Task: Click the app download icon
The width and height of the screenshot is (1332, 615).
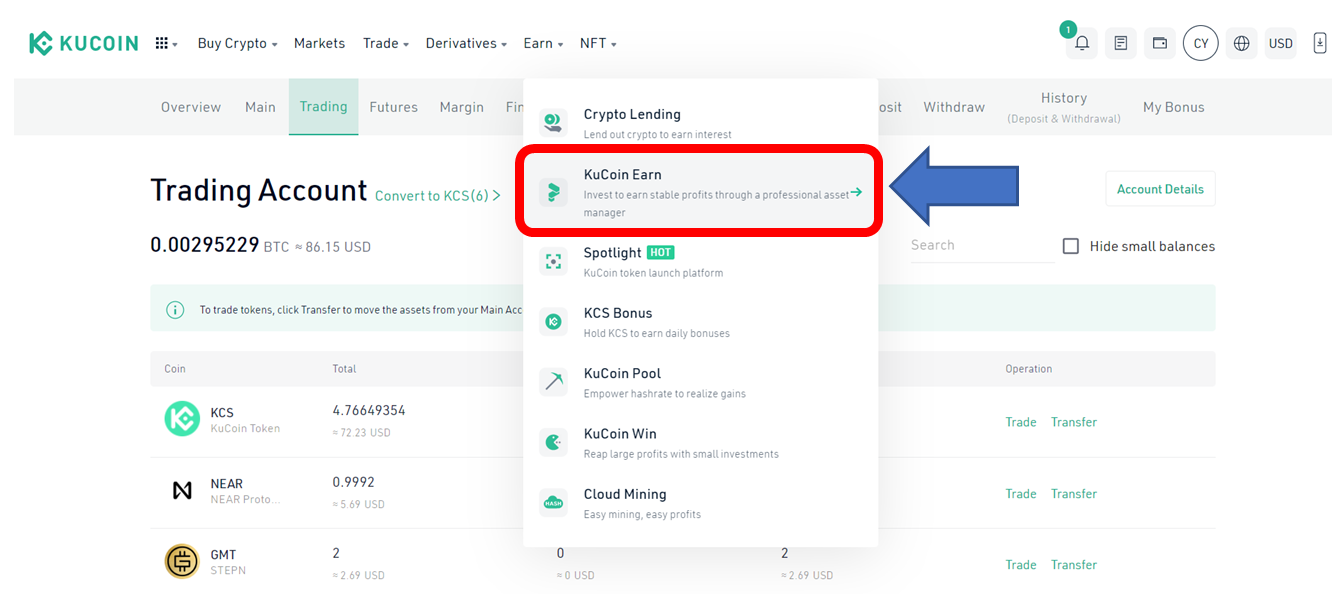Action: point(1320,43)
